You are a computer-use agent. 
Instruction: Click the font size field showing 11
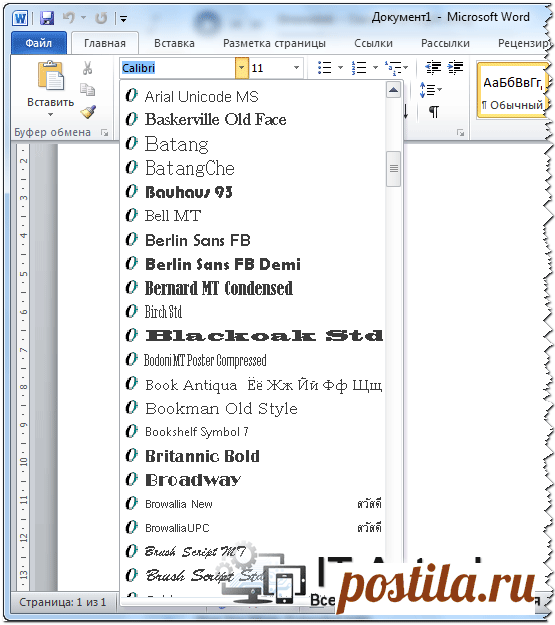(x=270, y=68)
